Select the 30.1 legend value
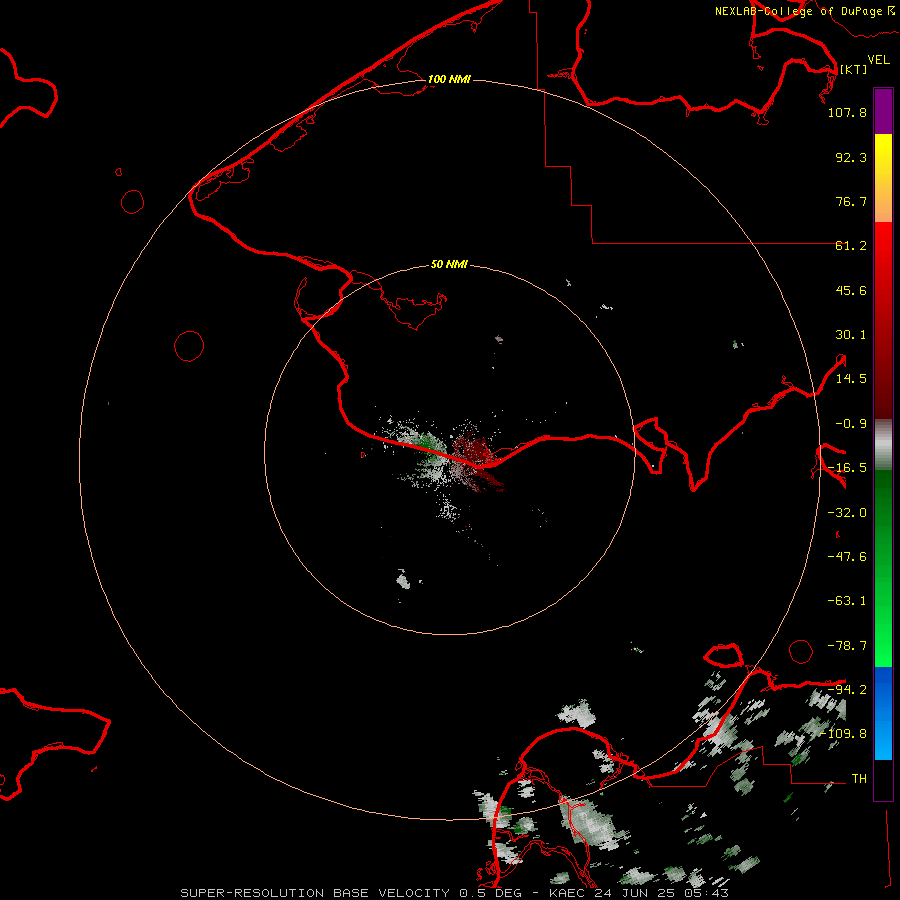 tap(851, 335)
